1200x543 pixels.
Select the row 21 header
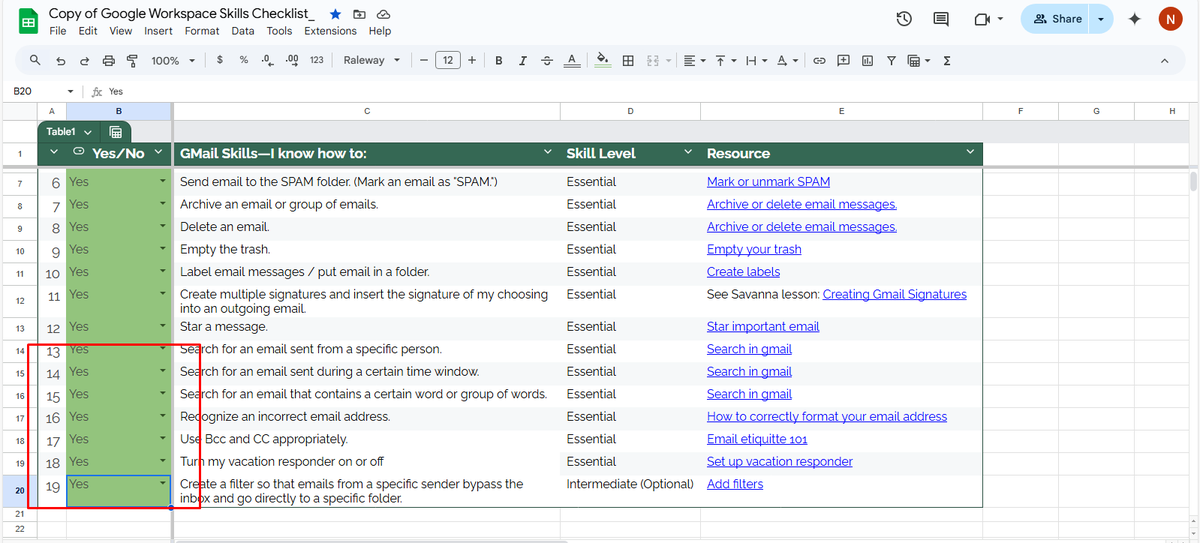(20, 513)
